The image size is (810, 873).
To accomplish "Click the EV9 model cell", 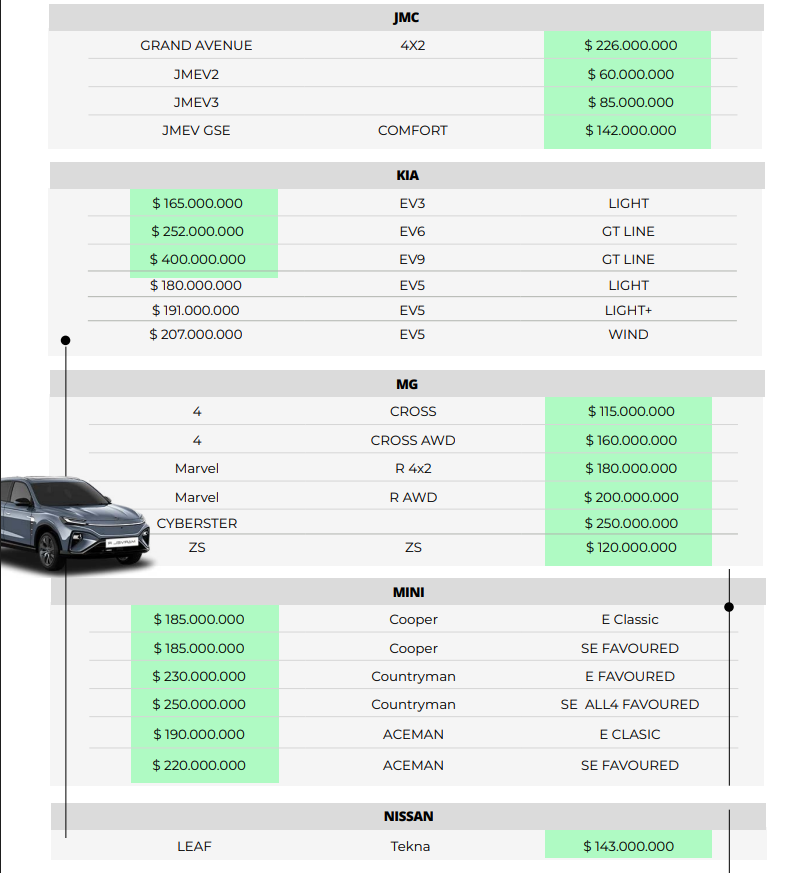I will tap(412, 259).
